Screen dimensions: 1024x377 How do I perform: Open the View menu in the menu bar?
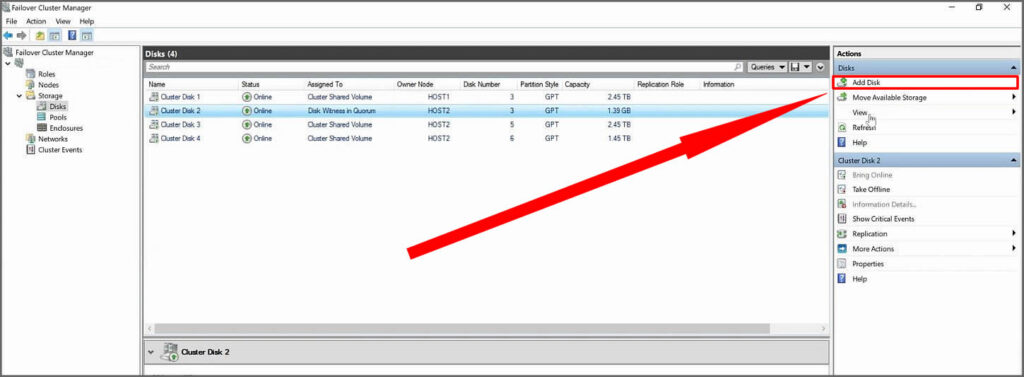click(x=63, y=22)
